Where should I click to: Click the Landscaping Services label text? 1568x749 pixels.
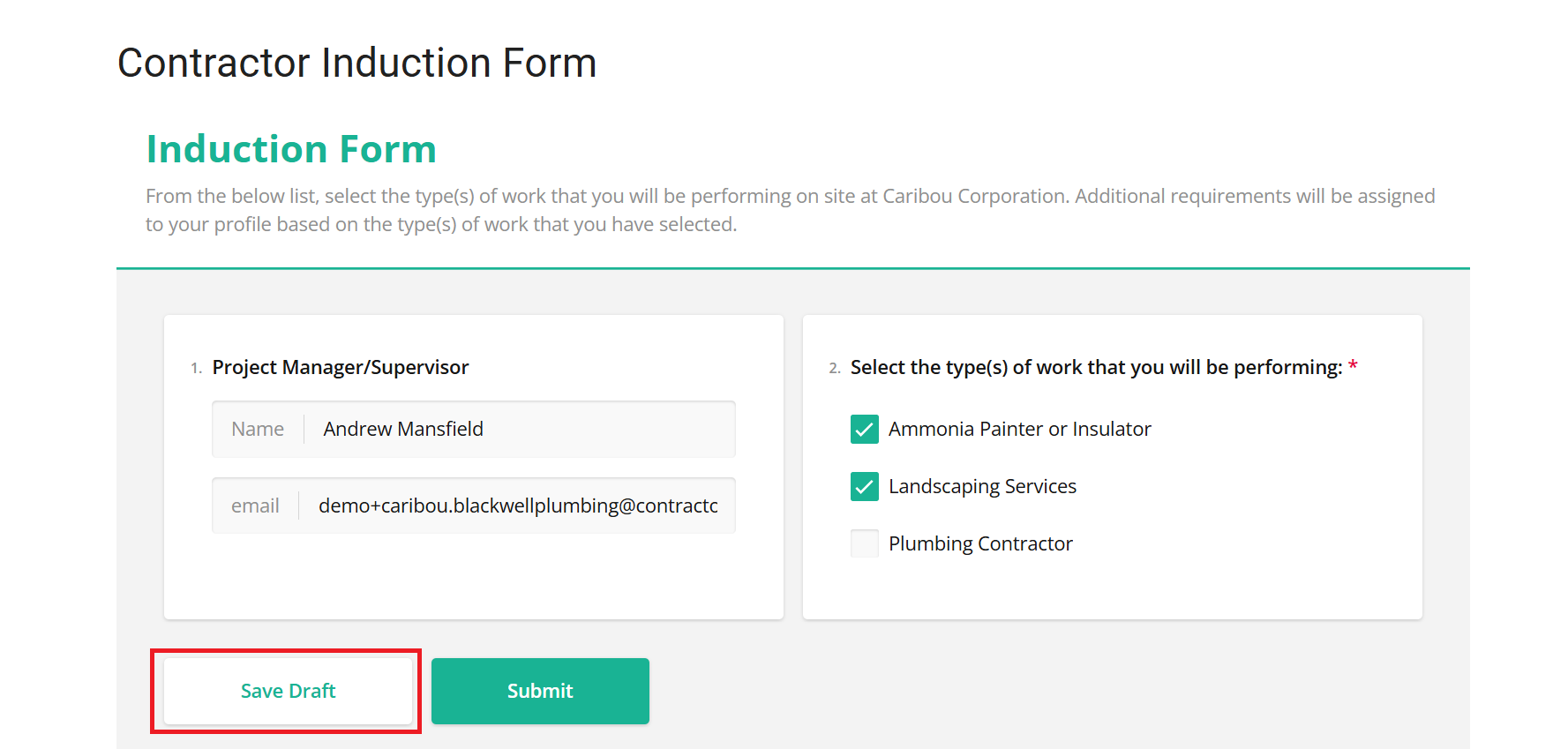(982, 486)
